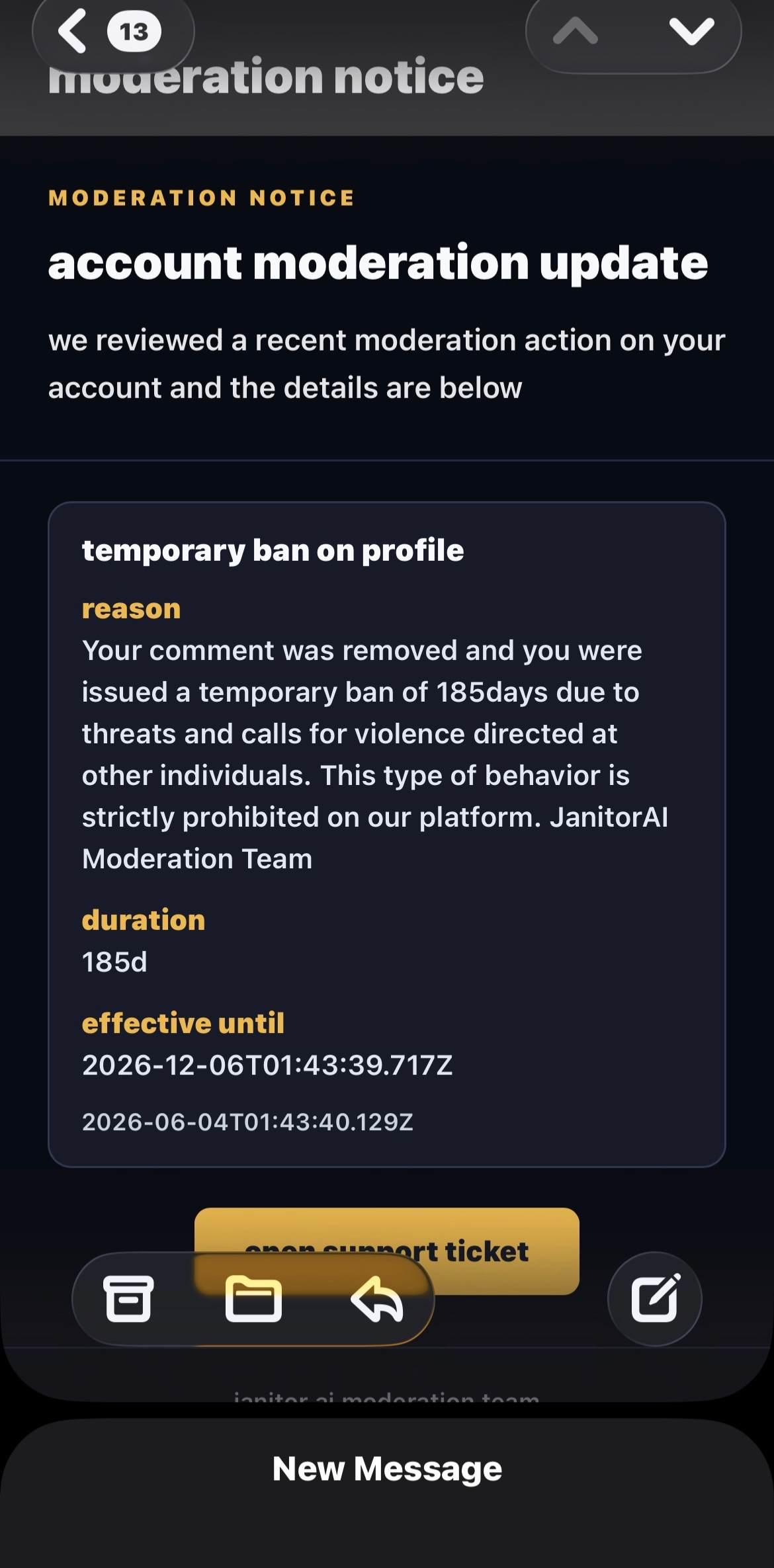Image resolution: width=774 pixels, height=1568 pixels.
Task: Tap the duration label
Action: 144,920
